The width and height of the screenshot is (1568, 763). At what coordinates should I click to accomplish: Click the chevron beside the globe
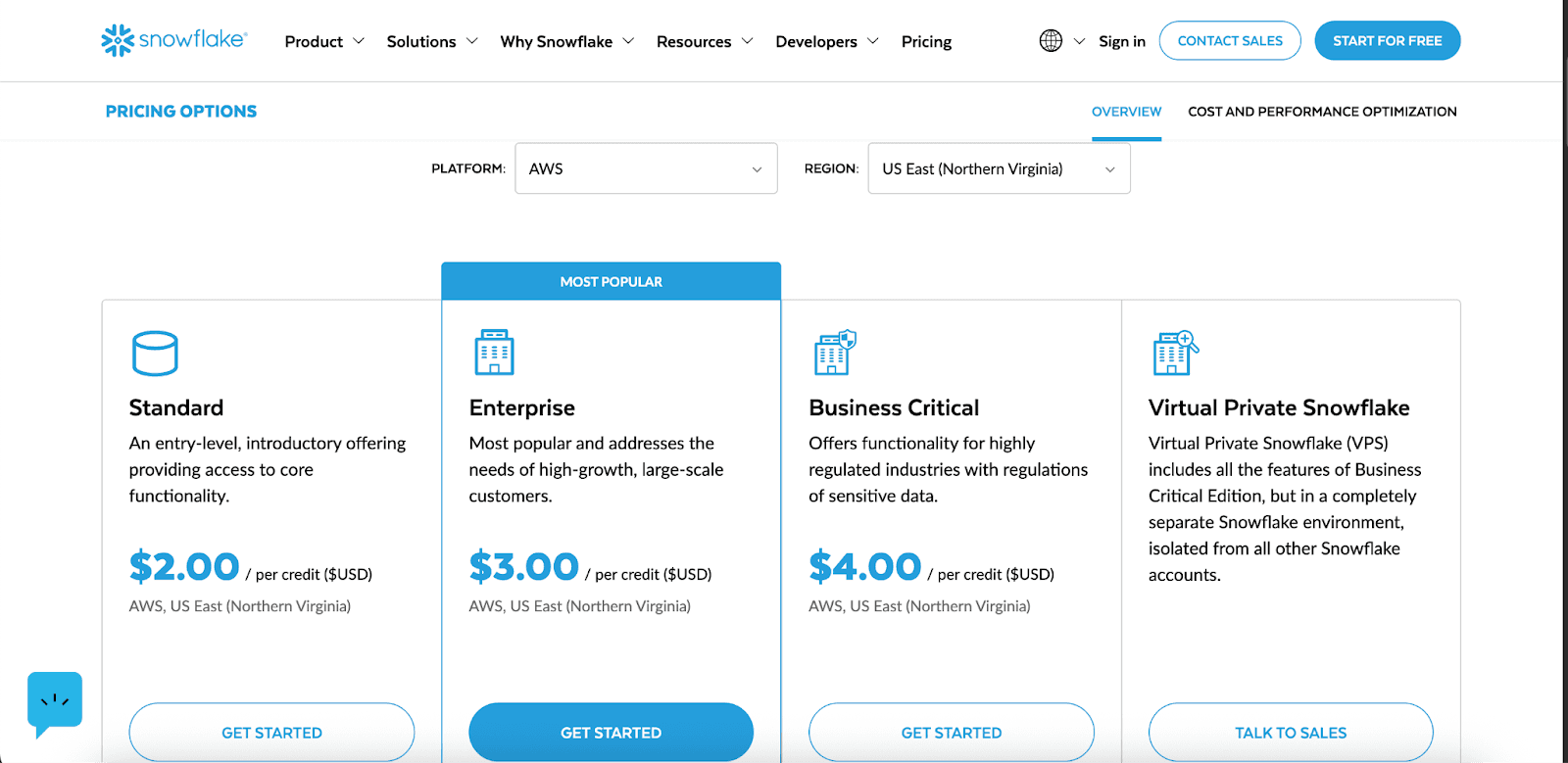(x=1079, y=41)
